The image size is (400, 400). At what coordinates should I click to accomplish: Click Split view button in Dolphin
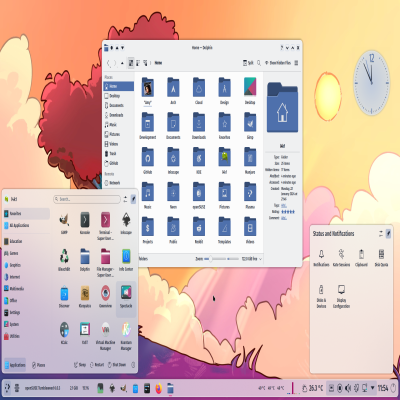click(249, 63)
